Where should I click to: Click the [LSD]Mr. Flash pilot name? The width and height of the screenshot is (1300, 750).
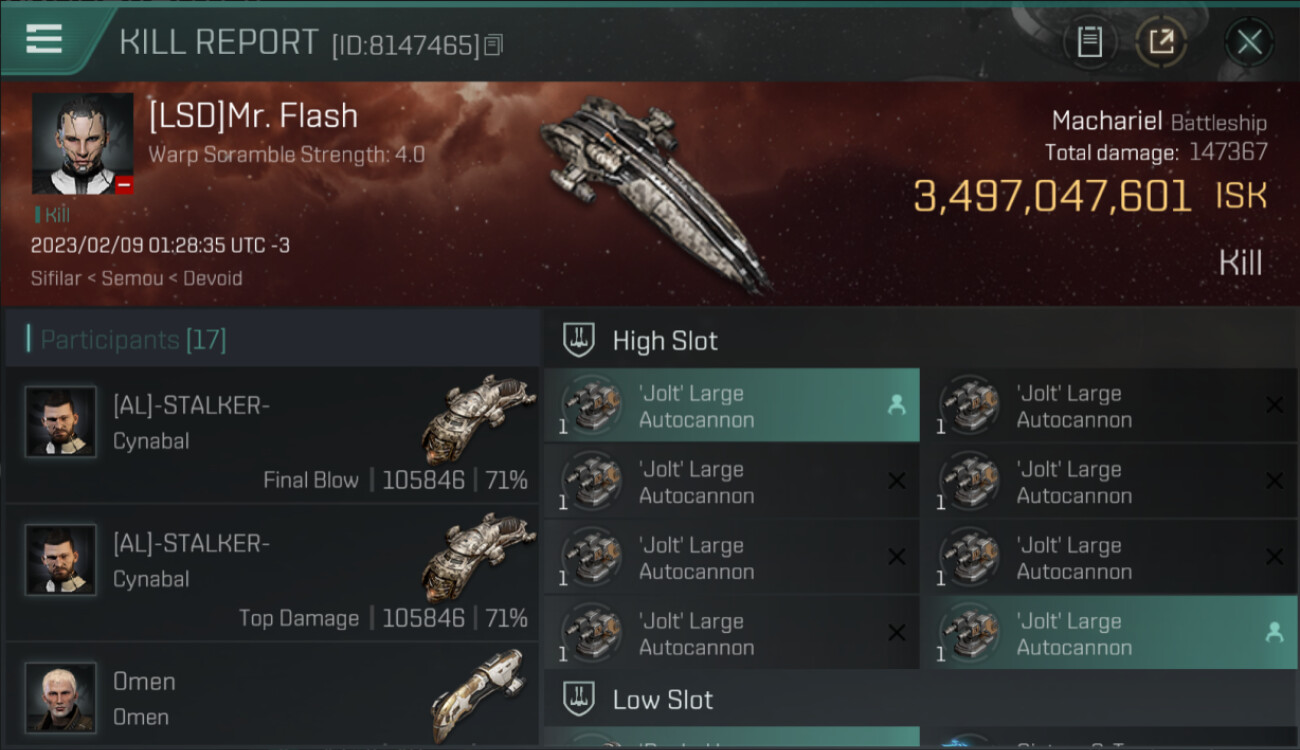(253, 116)
